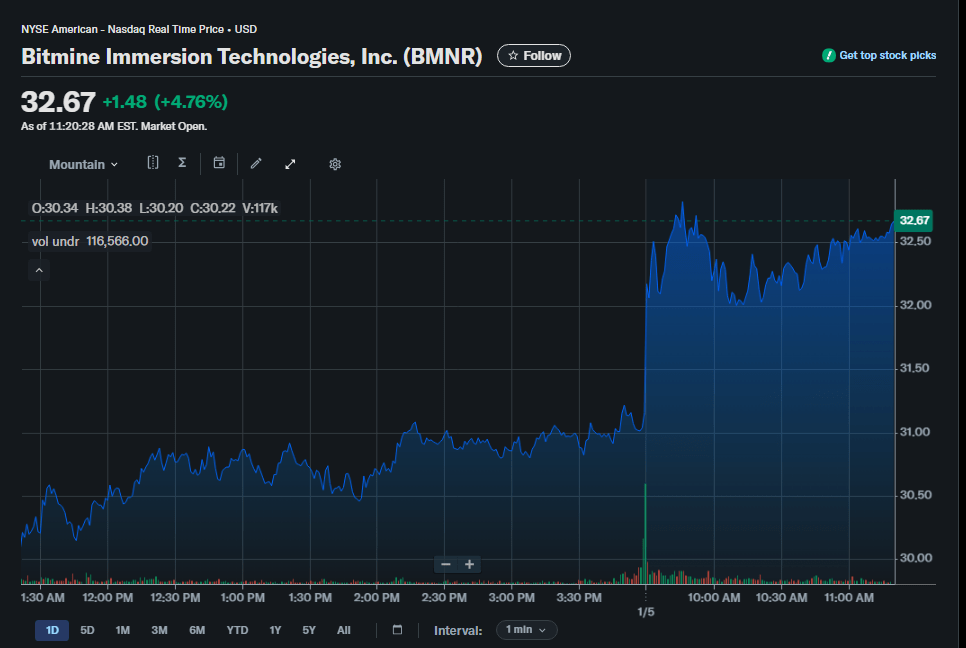Expand chart to full screen
966x648 pixels.
click(x=290, y=164)
